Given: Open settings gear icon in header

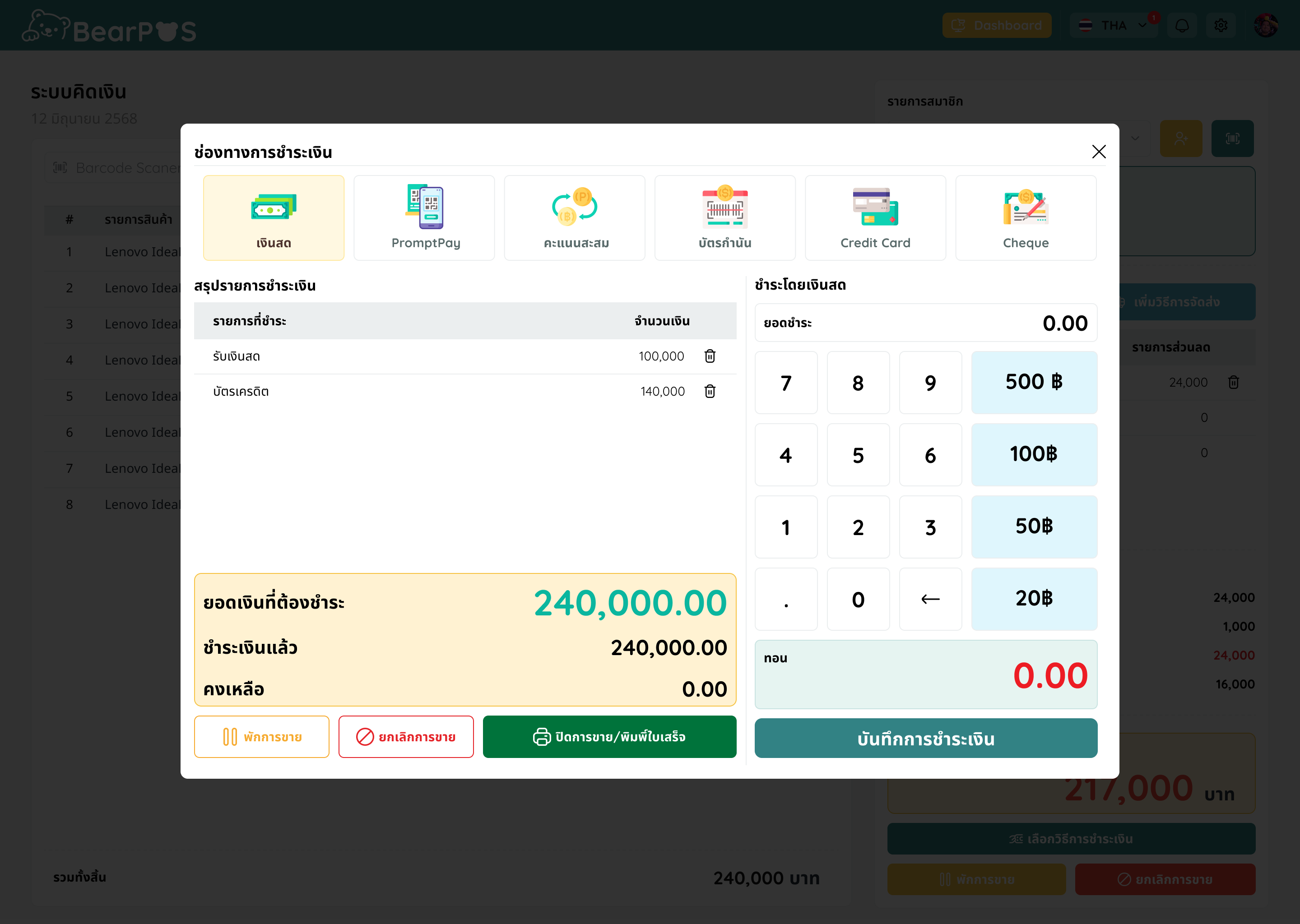Looking at the screenshot, I should tap(1221, 26).
